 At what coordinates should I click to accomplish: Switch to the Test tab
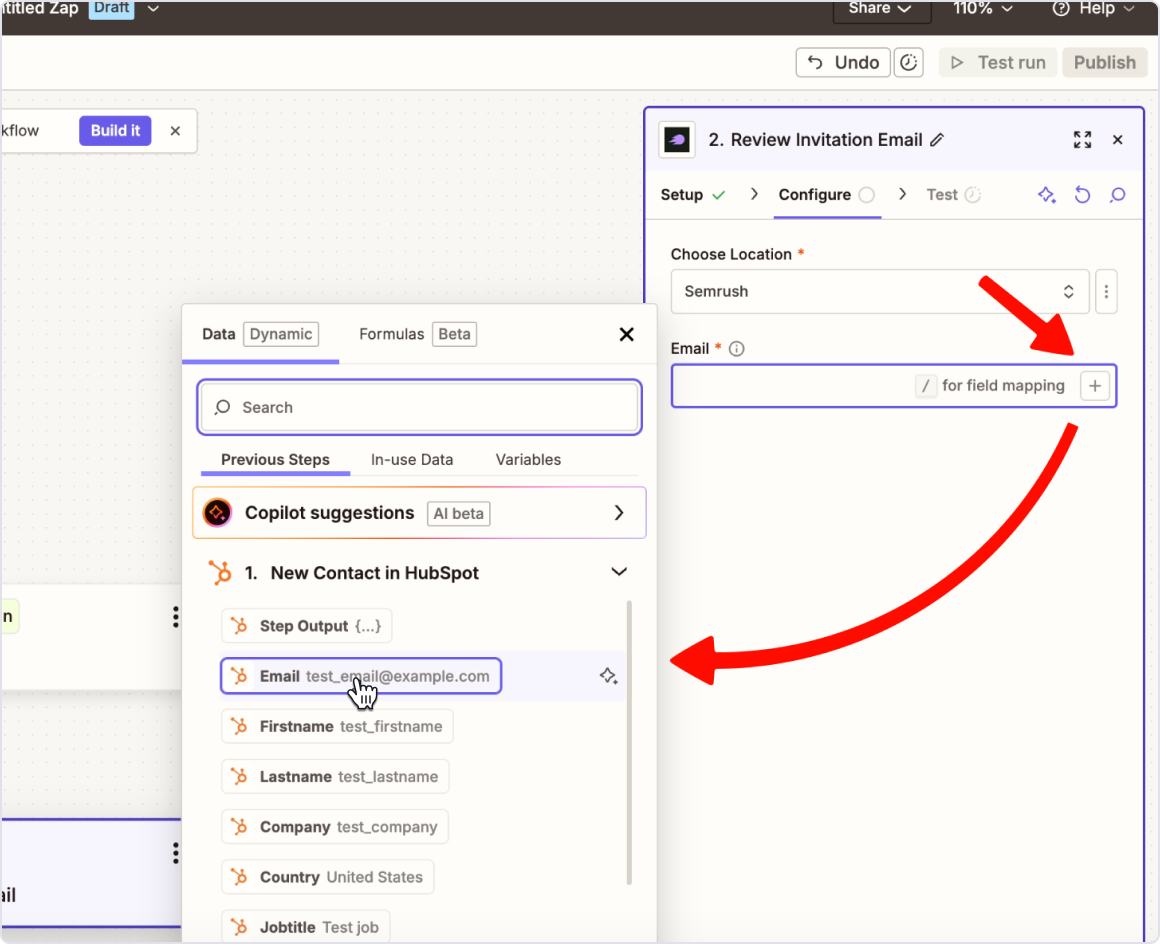[953, 195]
